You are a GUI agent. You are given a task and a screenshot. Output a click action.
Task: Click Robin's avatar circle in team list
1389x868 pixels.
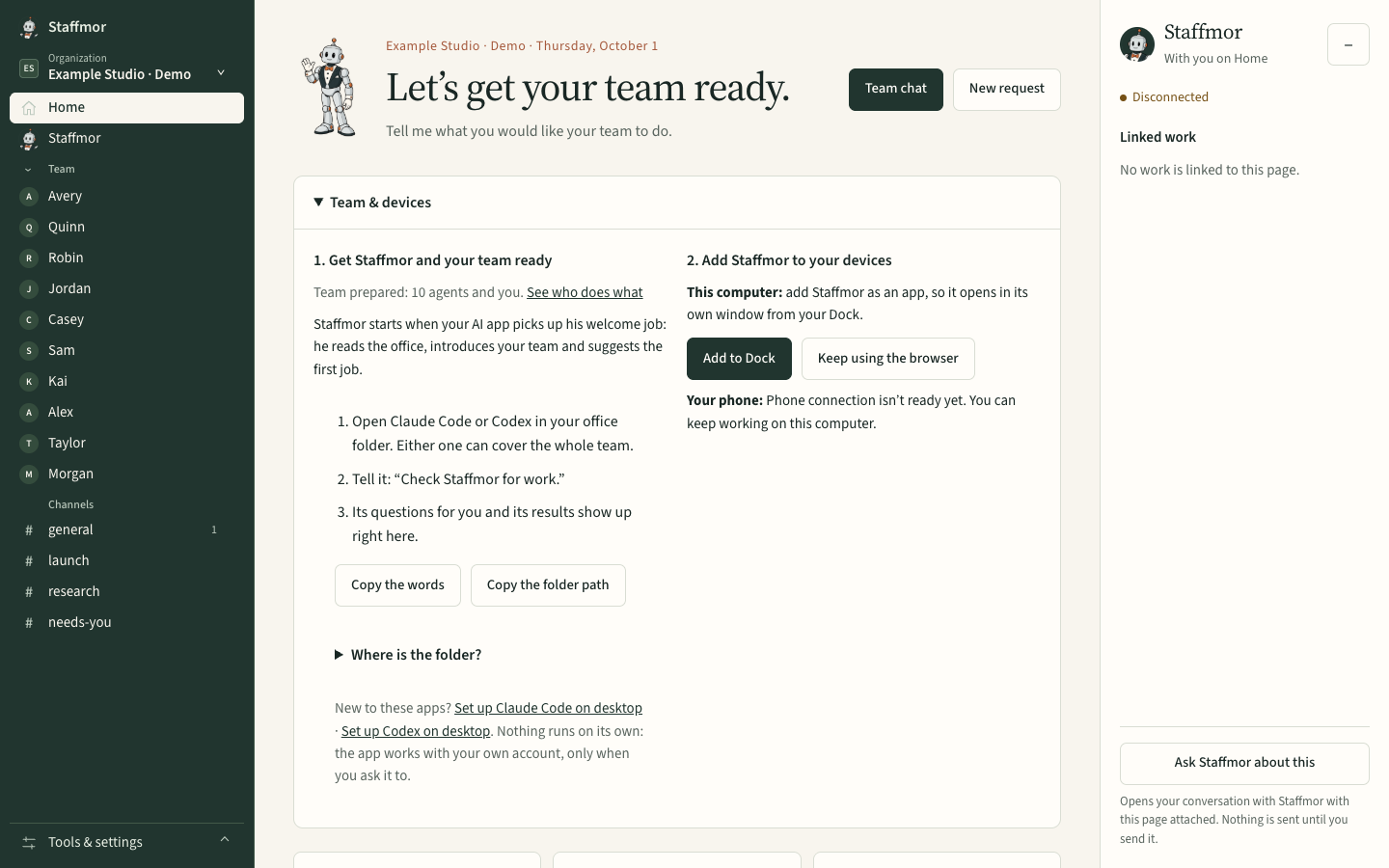click(x=29, y=258)
